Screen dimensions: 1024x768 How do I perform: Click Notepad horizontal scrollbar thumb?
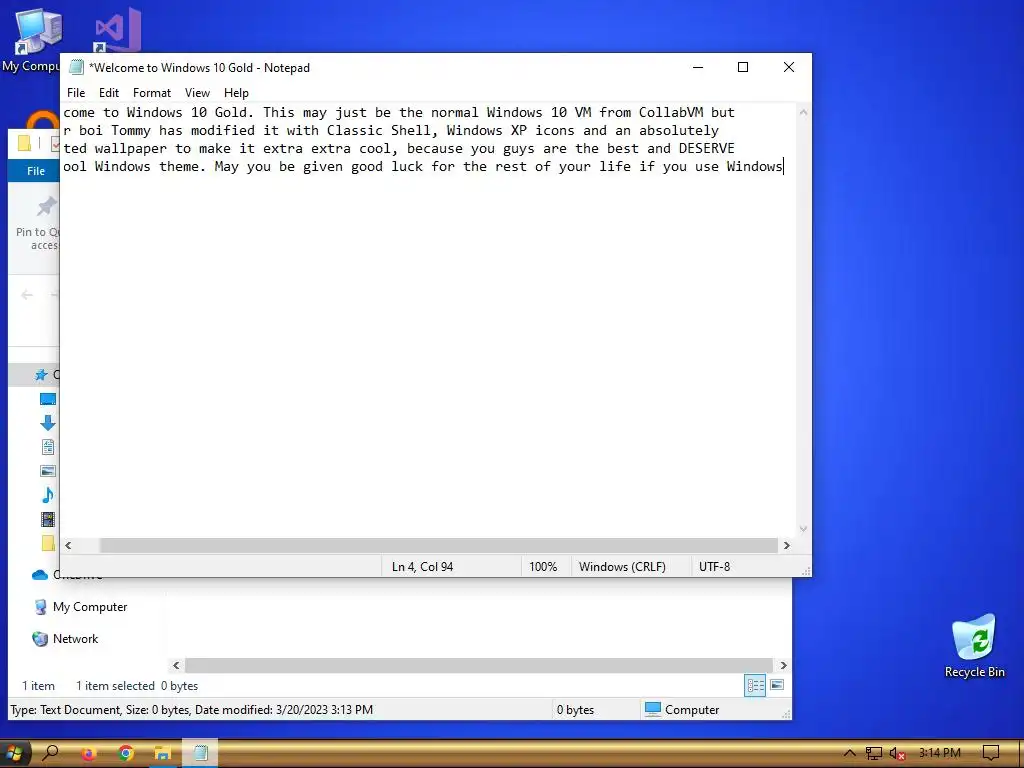438,545
